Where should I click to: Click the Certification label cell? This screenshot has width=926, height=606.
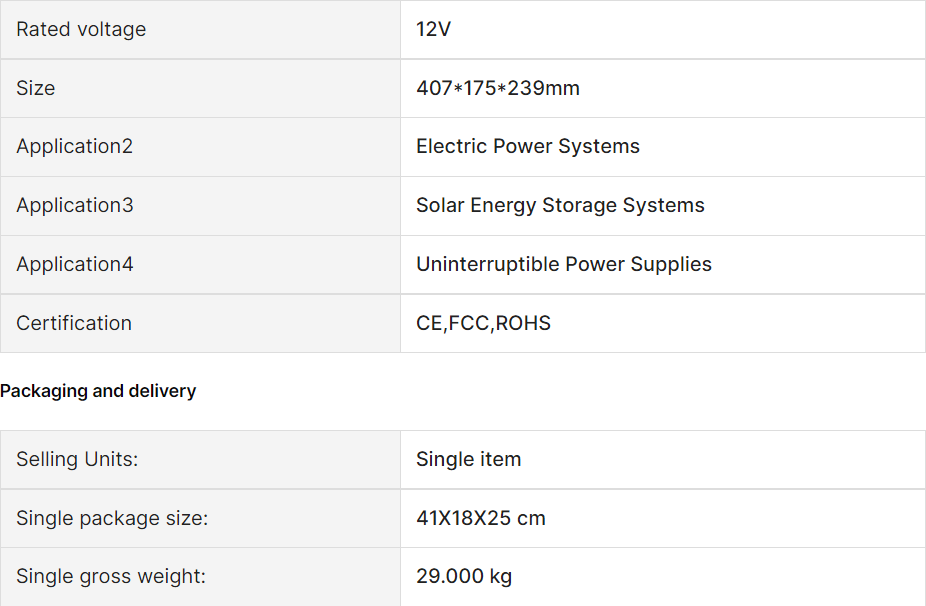[74, 323]
